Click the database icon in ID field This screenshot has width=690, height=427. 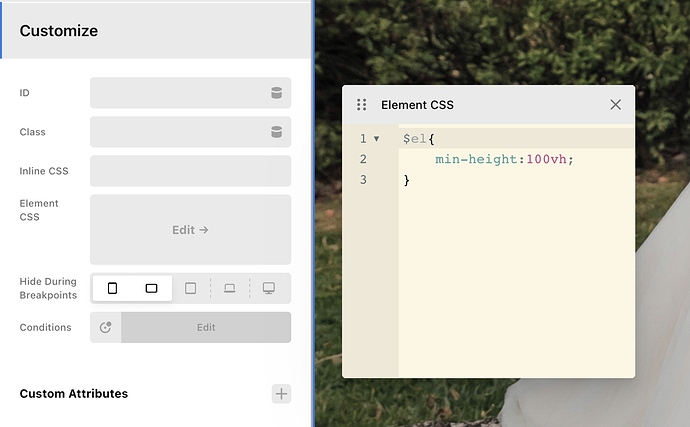(276, 93)
